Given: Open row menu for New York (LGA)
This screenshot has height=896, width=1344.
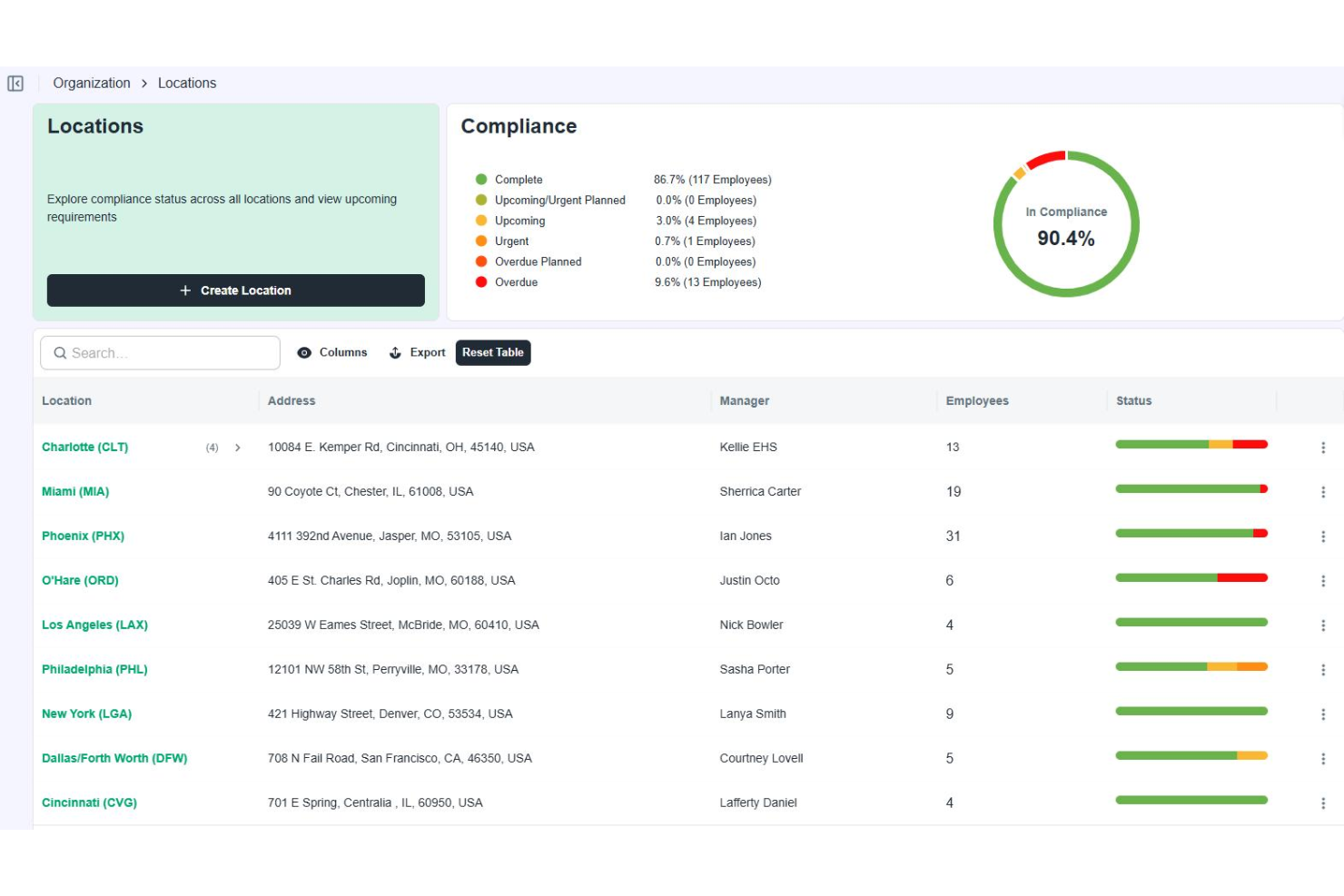Looking at the screenshot, I should tap(1323, 714).
